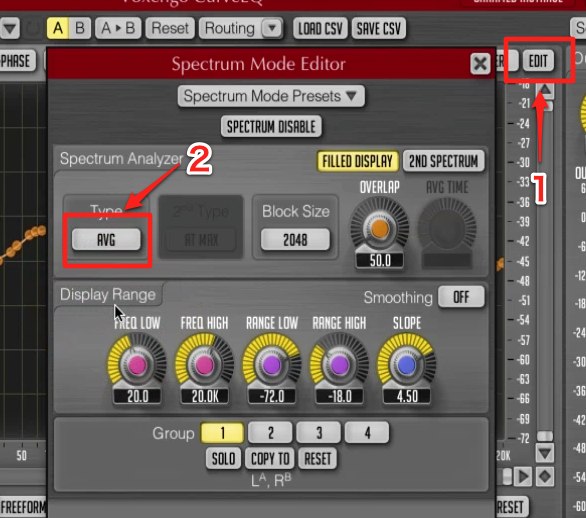Enable the 2nd Spectrum option
The width and height of the screenshot is (586, 518).
click(444, 161)
